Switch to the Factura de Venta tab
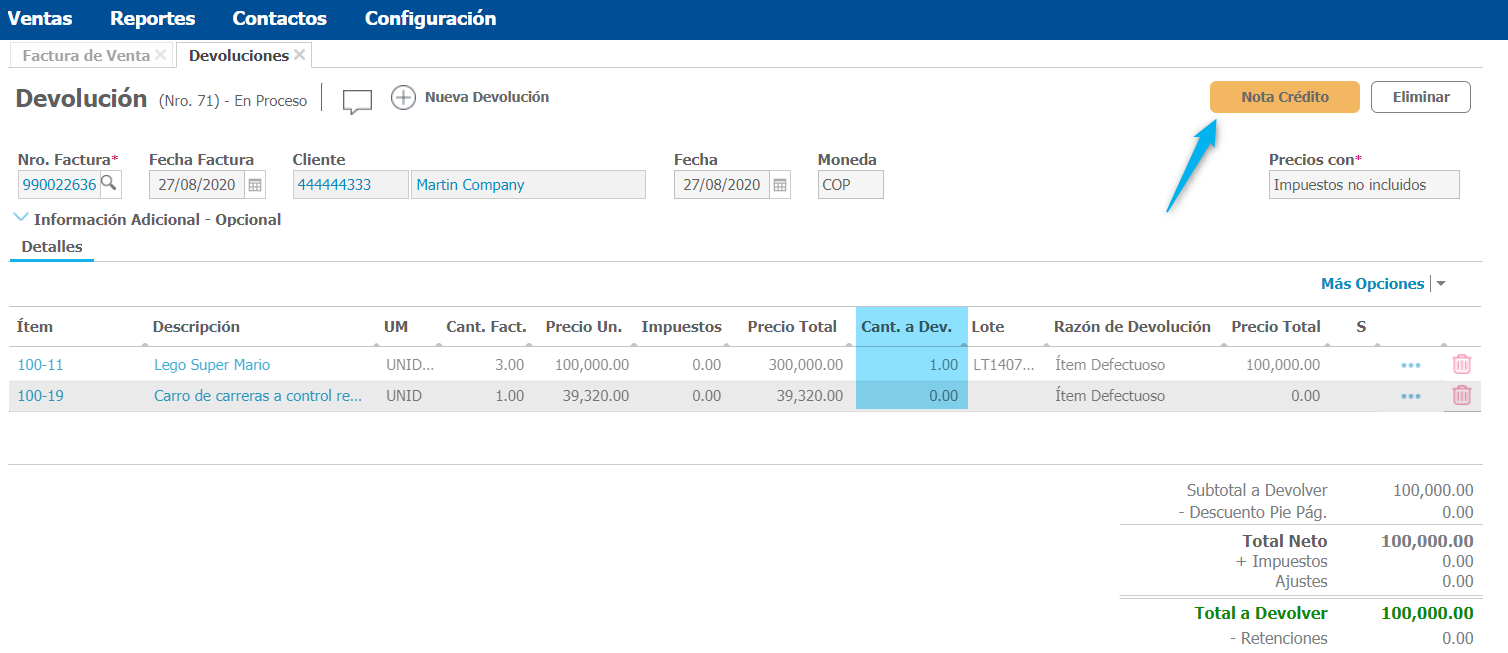This screenshot has width=1508, height=653. click(86, 56)
